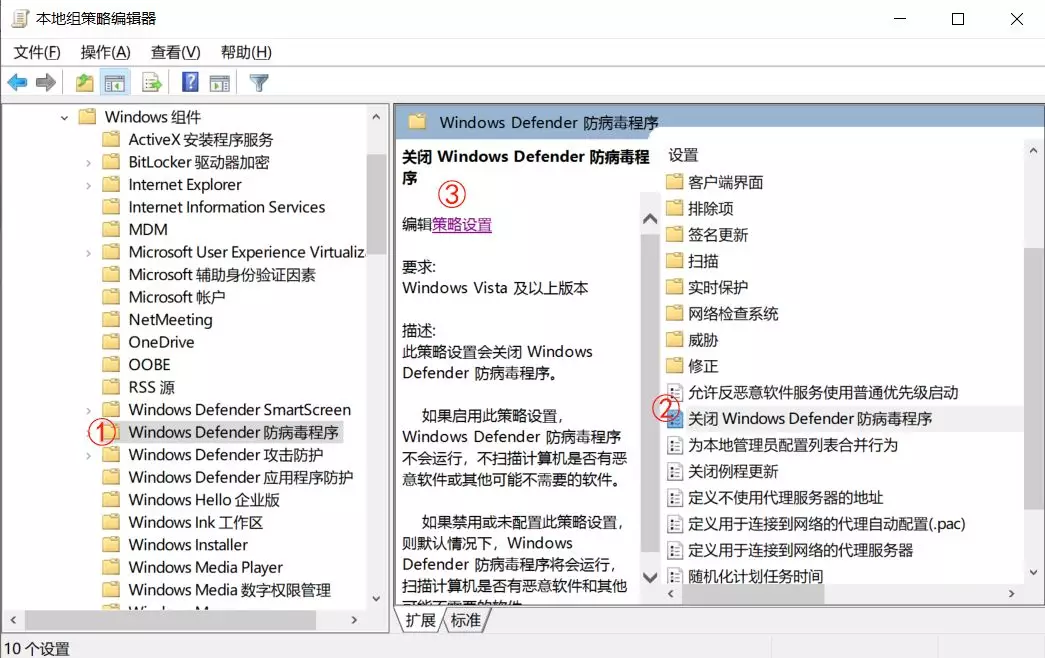Click policy icon for 允许反恶意软件服务使用普通优先级启动
Screen dimensions: 1045x658
tap(675, 392)
